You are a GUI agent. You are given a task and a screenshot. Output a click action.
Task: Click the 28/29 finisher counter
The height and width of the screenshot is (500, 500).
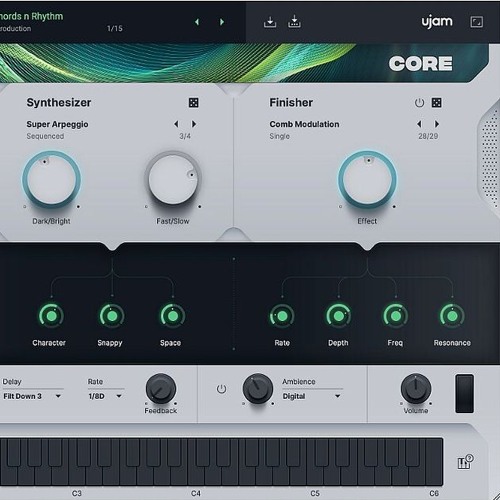point(428,136)
